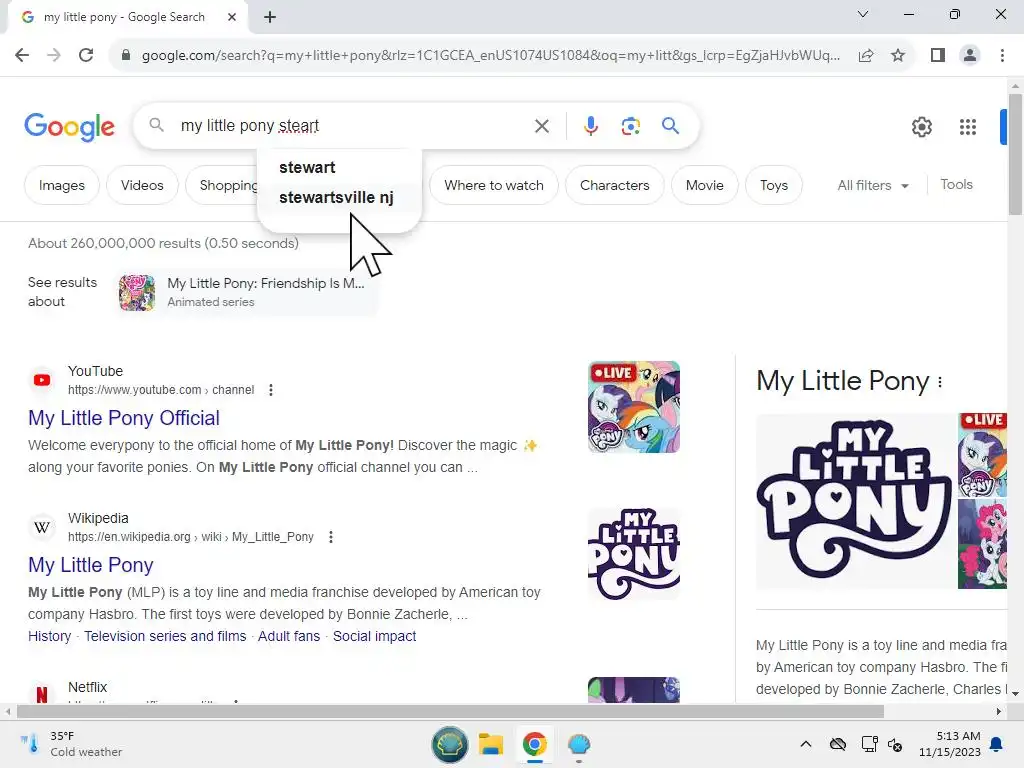Screen dimensions: 1024x768
Task: Open a new browser tab
Action: click(270, 17)
